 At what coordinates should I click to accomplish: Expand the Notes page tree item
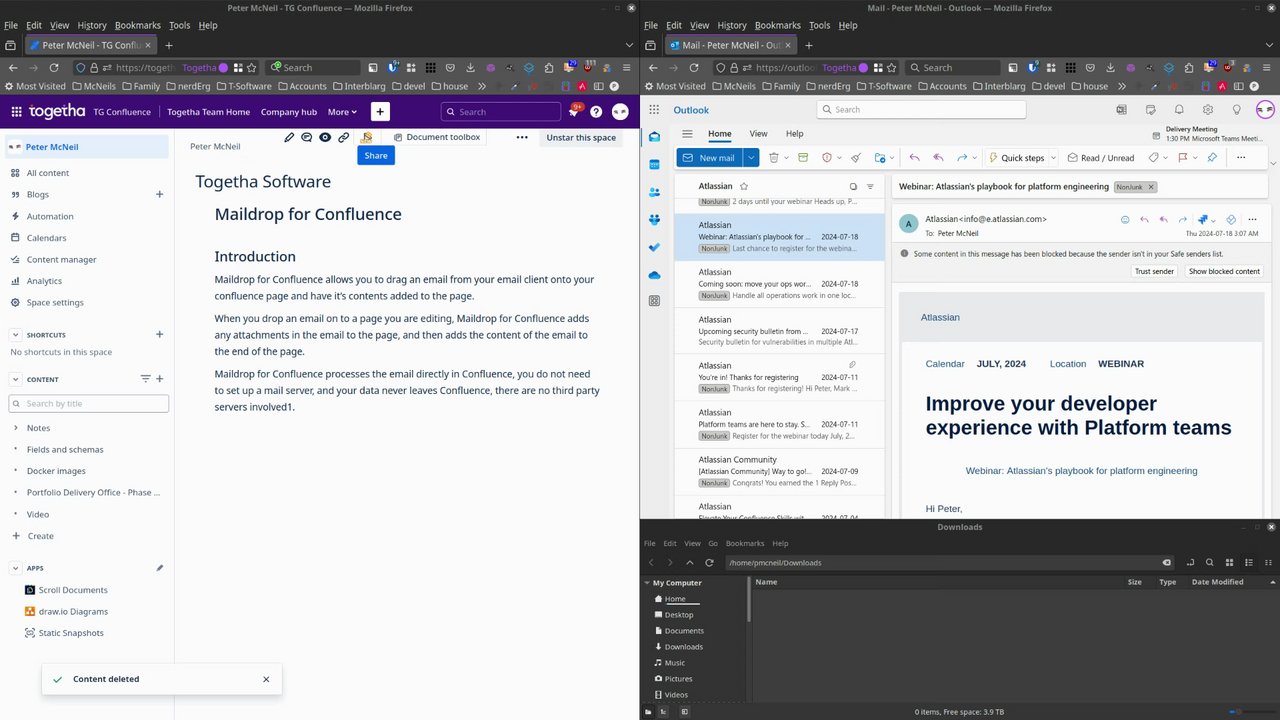16,428
